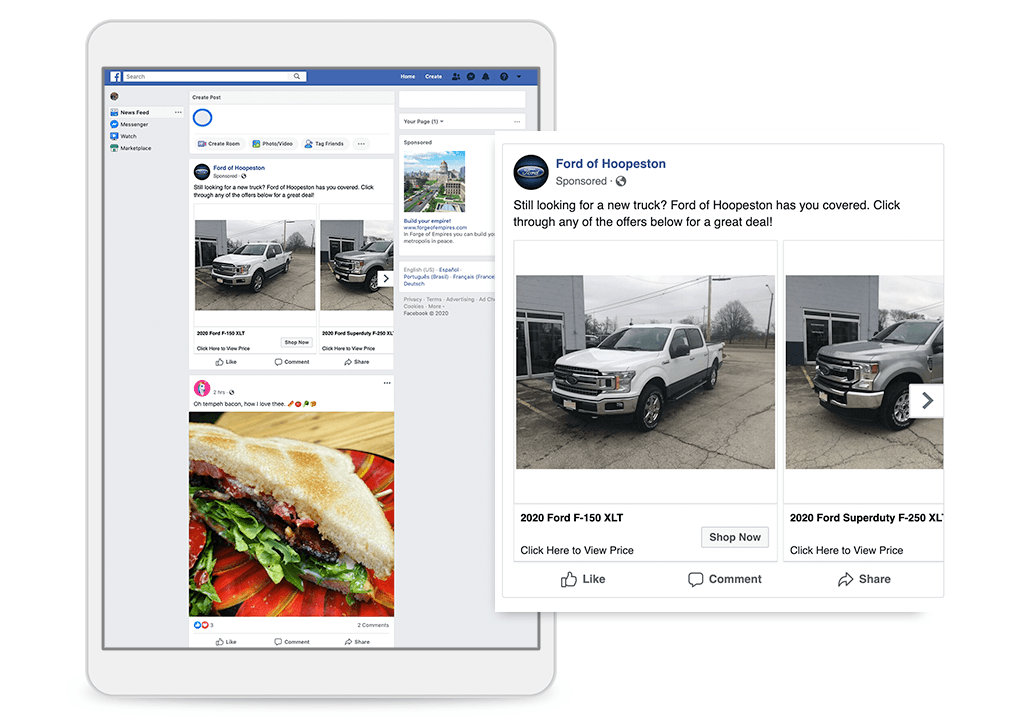Image resolution: width=1015 pixels, height=720 pixels.
Task: Open the account dropdown arrow in top bar
Action: (519, 76)
